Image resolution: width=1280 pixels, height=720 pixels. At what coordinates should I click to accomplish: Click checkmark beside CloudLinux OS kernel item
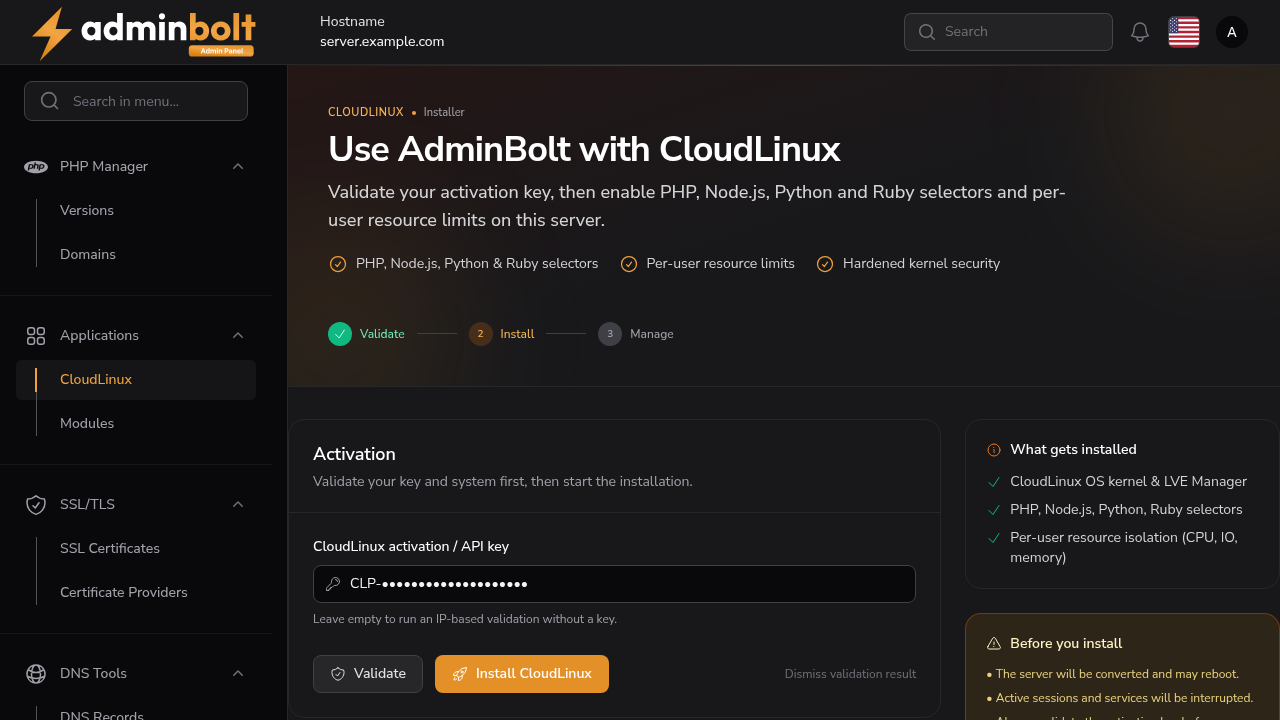994,482
